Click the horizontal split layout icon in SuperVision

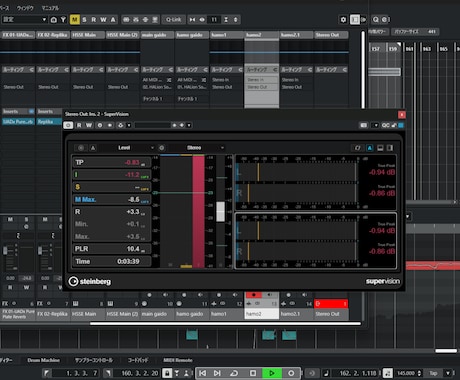coord(380,148)
